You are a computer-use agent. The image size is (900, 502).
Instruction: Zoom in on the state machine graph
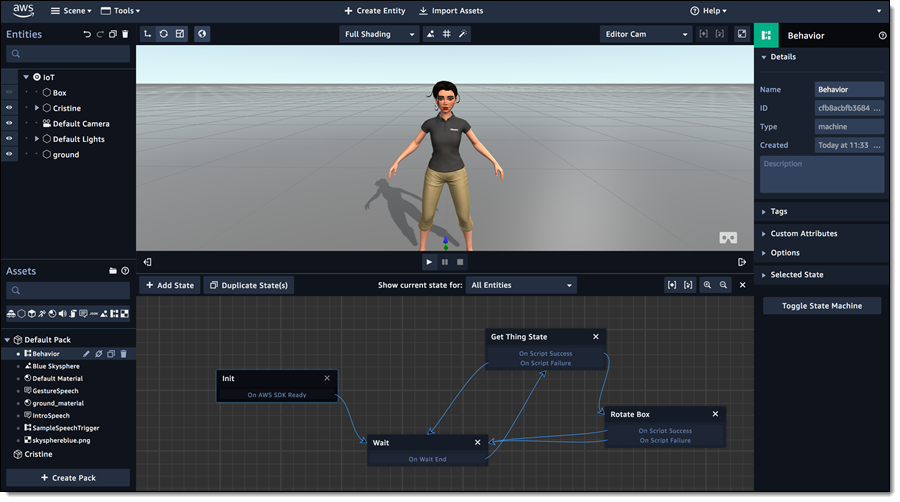pos(707,285)
